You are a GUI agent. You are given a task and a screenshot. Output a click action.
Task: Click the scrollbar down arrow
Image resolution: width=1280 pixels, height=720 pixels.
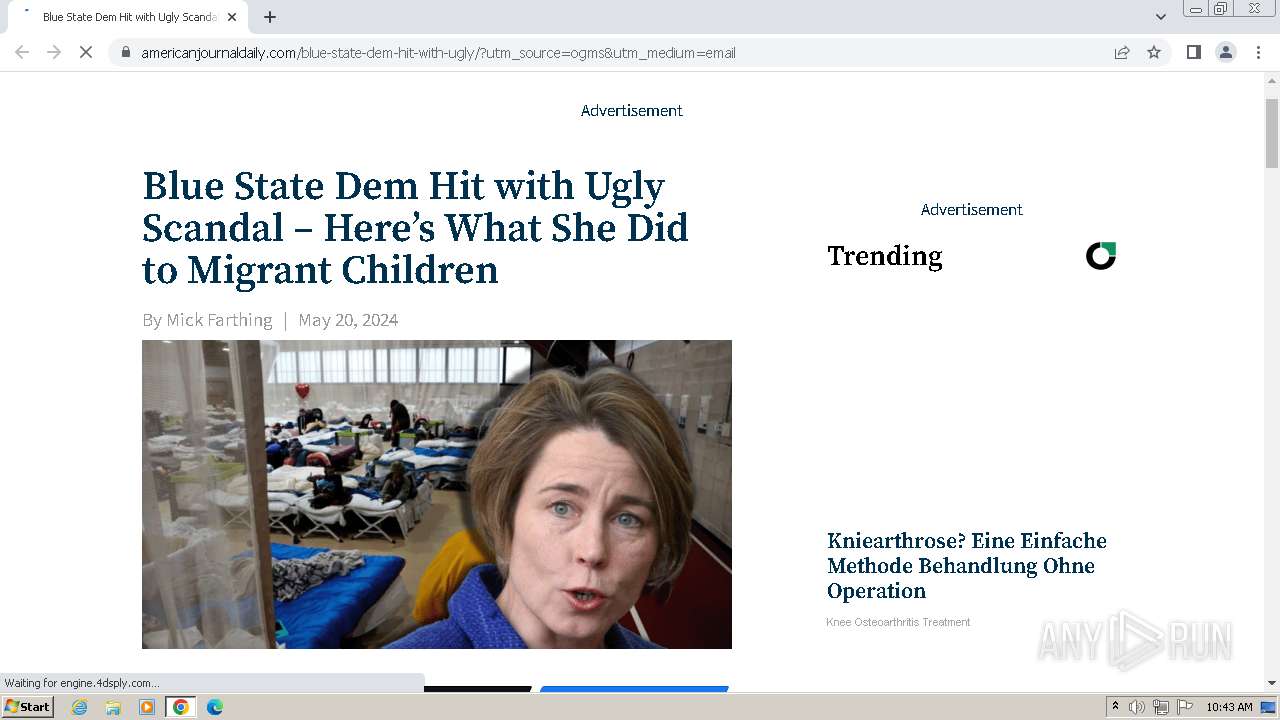[x=1272, y=683]
